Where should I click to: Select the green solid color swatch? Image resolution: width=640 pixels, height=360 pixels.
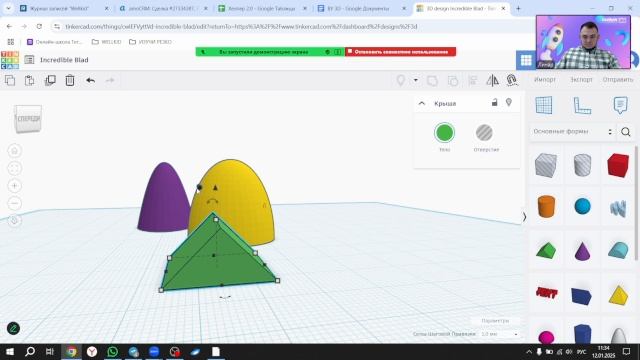click(x=444, y=133)
